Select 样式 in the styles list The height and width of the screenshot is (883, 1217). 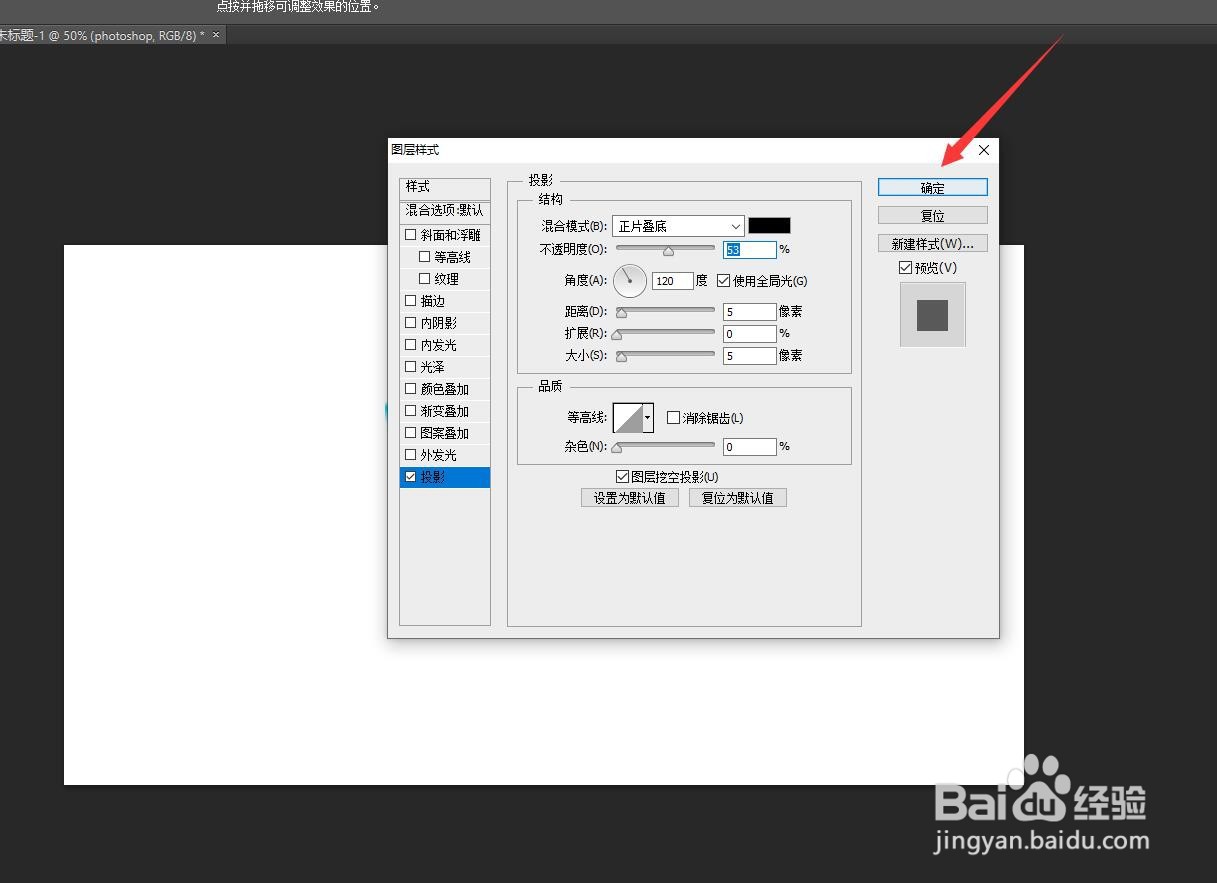tap(445, 187)
